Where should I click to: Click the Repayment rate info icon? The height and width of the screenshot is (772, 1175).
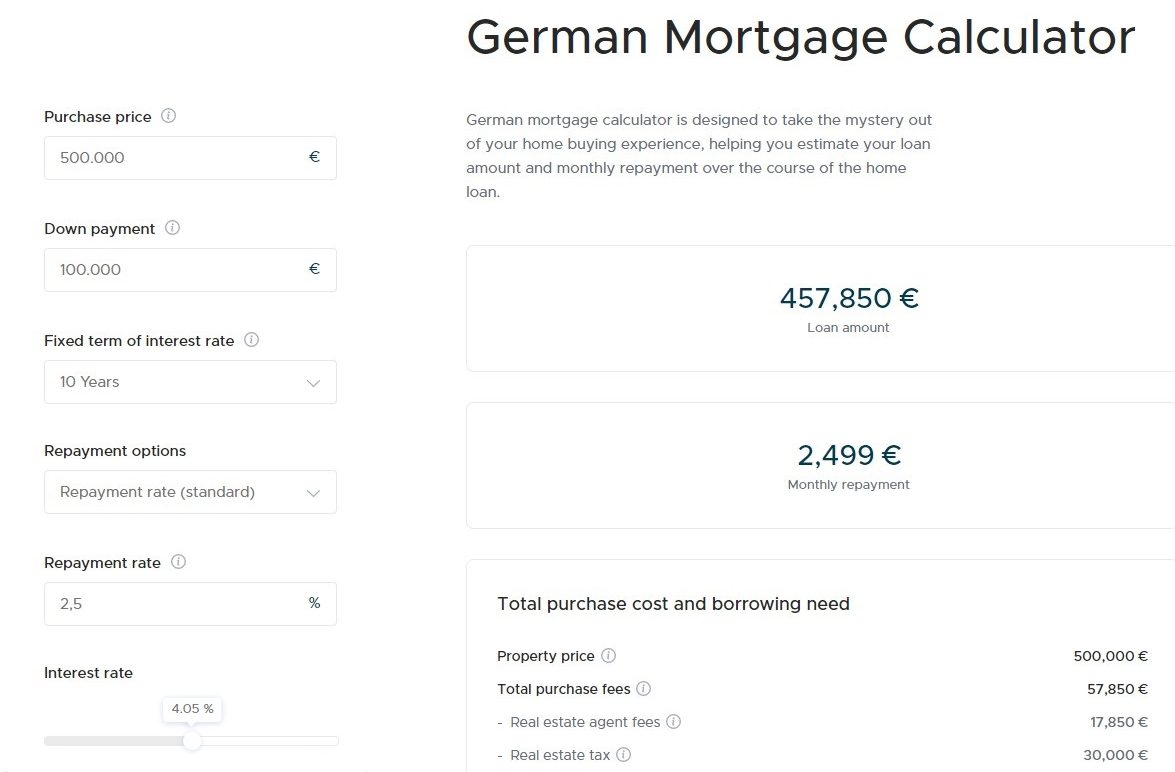pos(178,562)
